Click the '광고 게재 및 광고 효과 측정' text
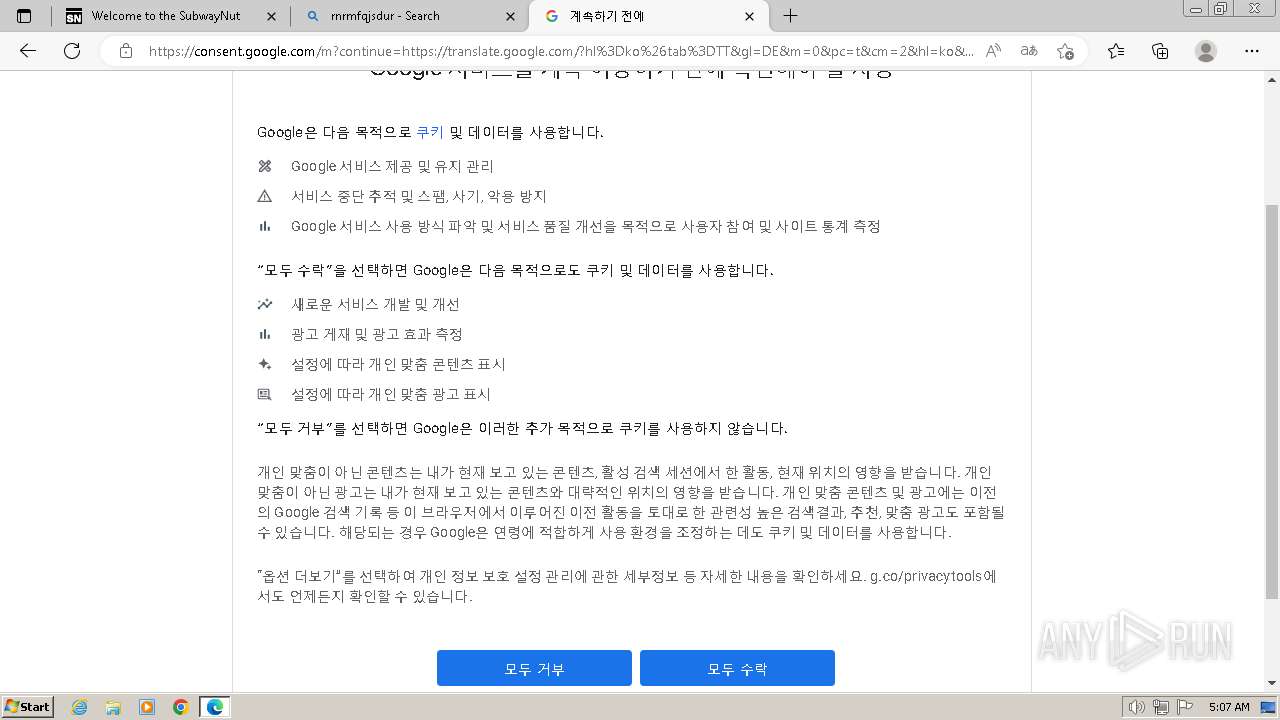The image size is (1280, 720). point(376,334)
